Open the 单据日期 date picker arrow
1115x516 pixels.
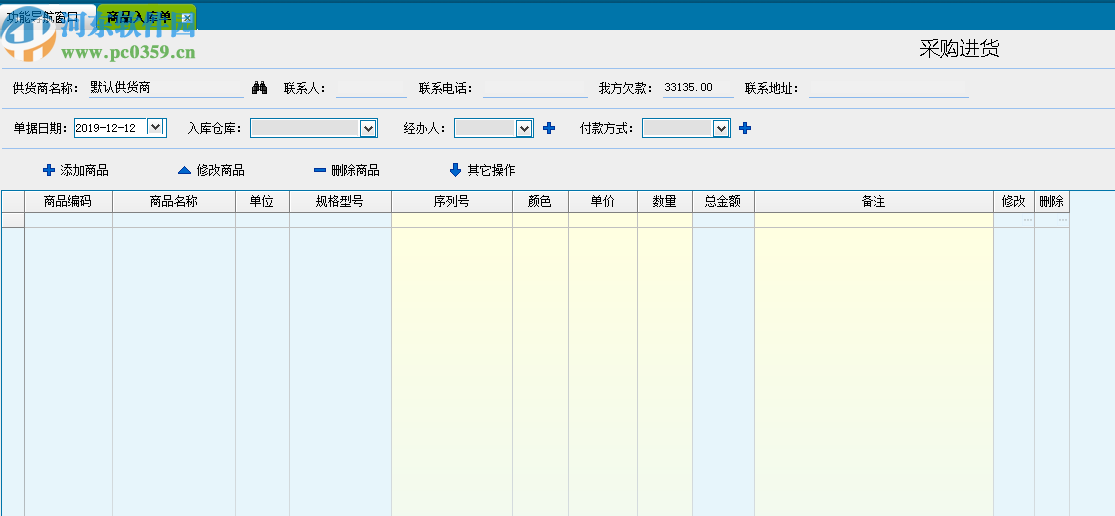[156, 127]
